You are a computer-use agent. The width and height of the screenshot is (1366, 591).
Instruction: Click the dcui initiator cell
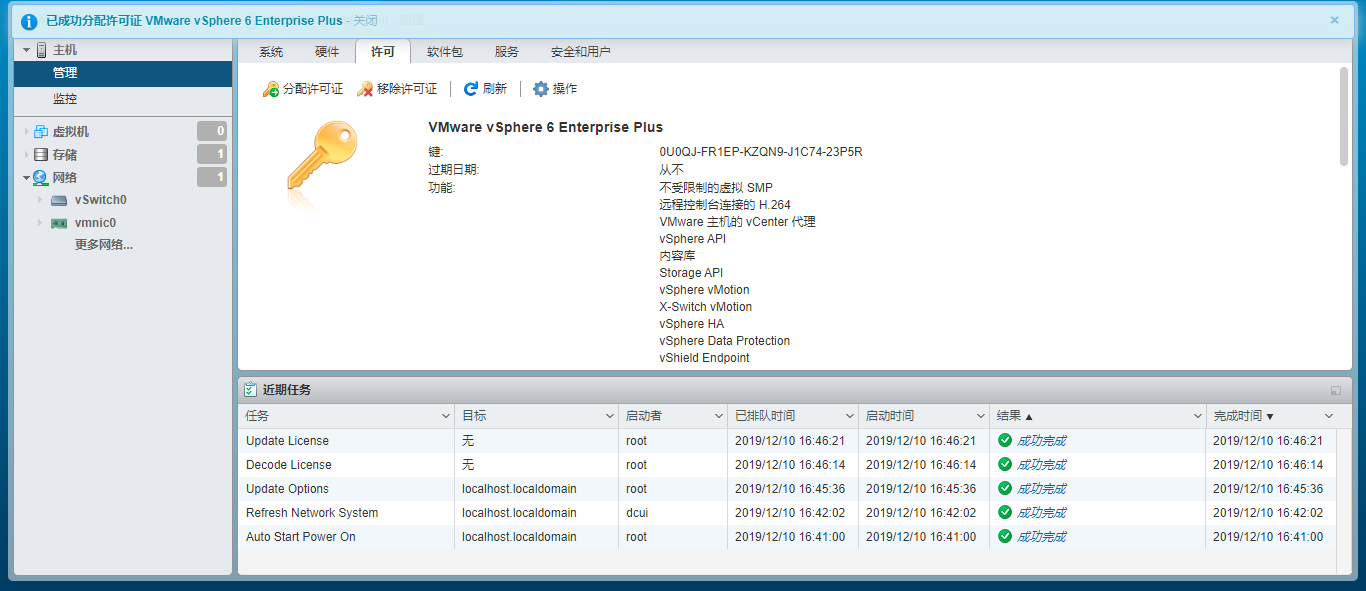pyautogui.click(x=636, y=513)
